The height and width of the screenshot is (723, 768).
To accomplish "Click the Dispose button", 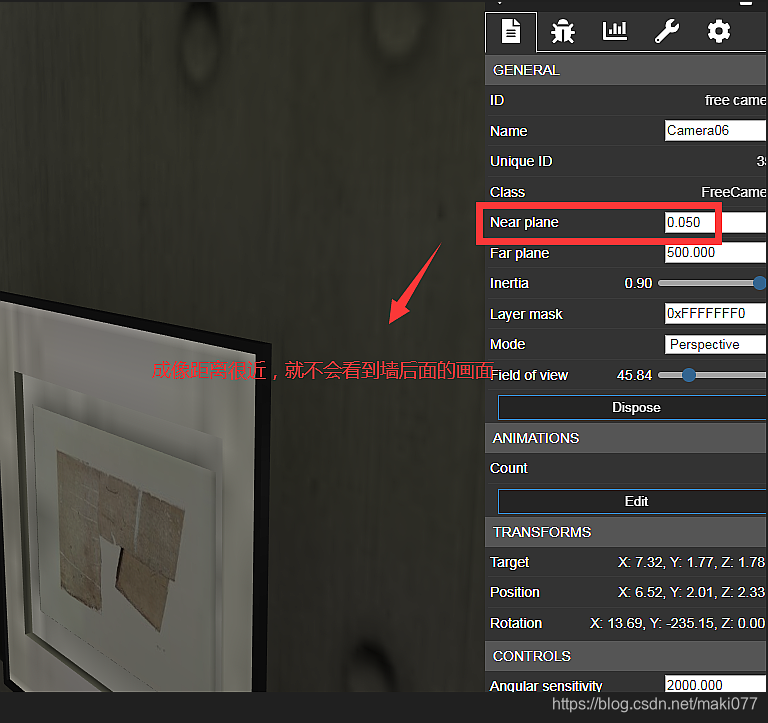I will tap(632, 408).
